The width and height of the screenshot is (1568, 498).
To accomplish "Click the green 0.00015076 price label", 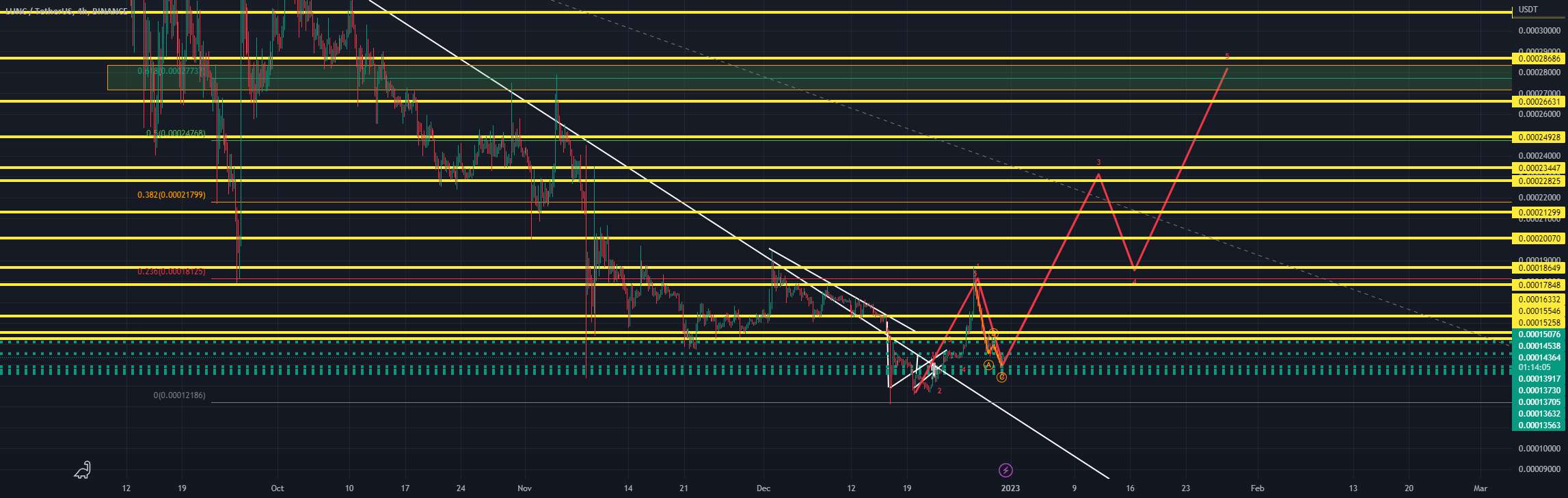I will 1538,335.
